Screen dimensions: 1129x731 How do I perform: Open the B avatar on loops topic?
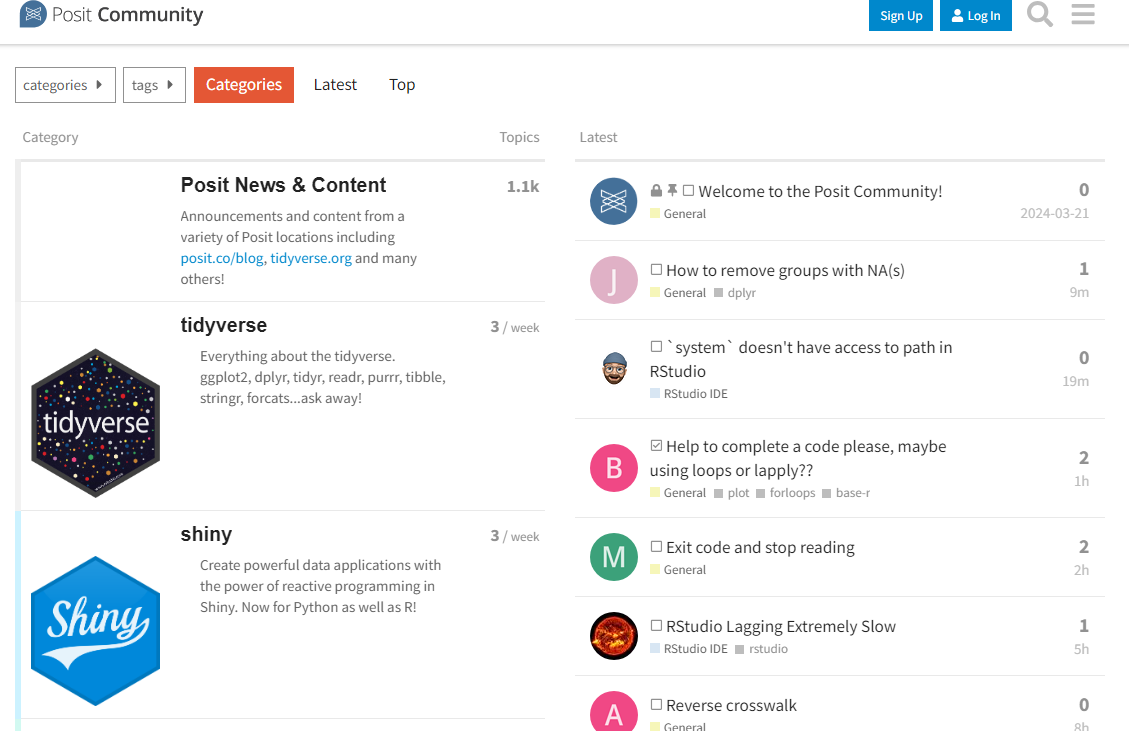613,468
